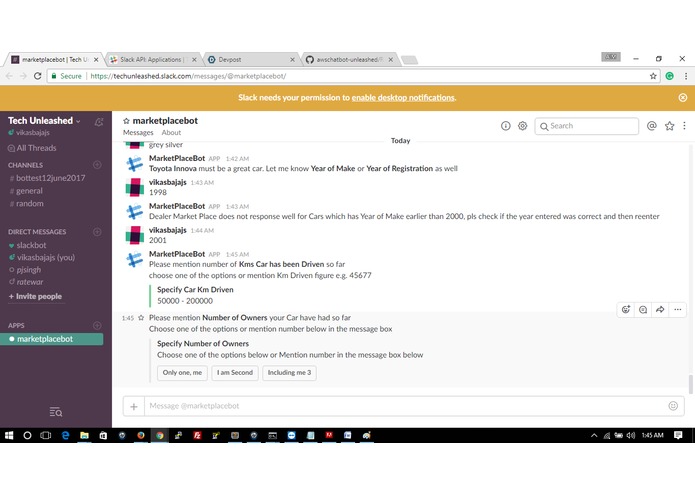Open Chrome menu three dots

pyautogui.click(x=686, y=76)
